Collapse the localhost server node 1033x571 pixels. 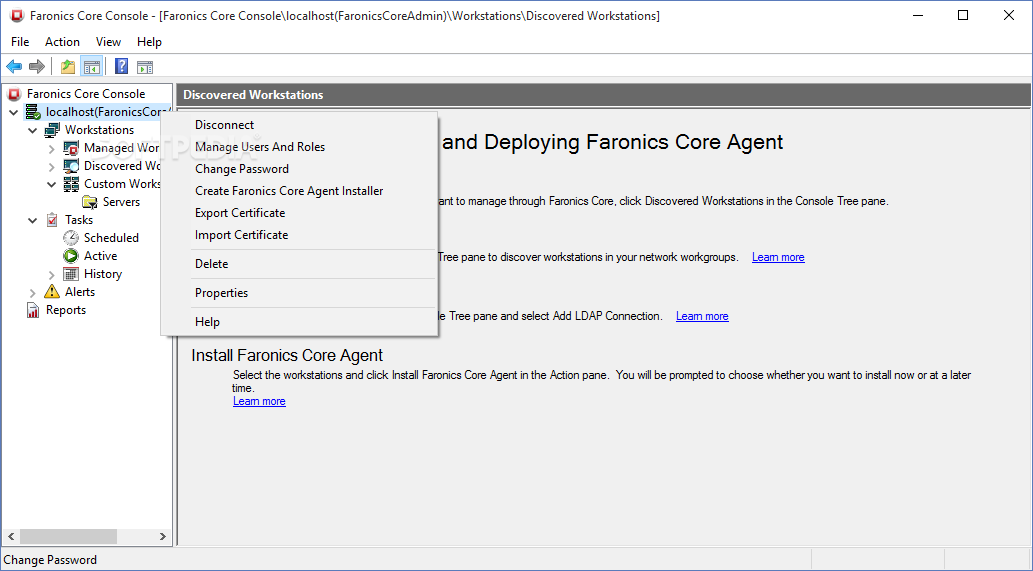[13, 113]
